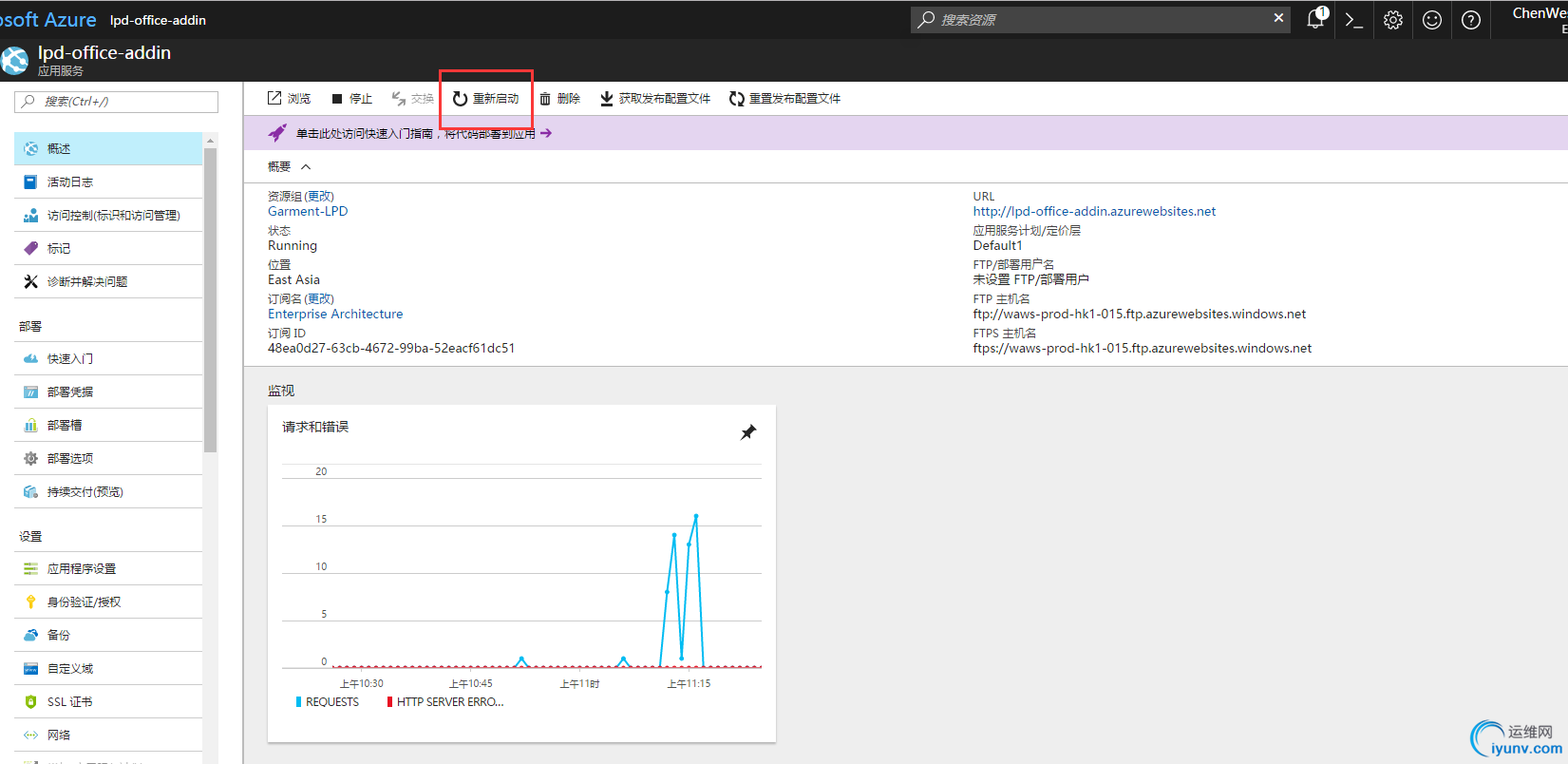Open 活动日志 activity log
The width and height of the screenshot is (1568, 764).
108,182
